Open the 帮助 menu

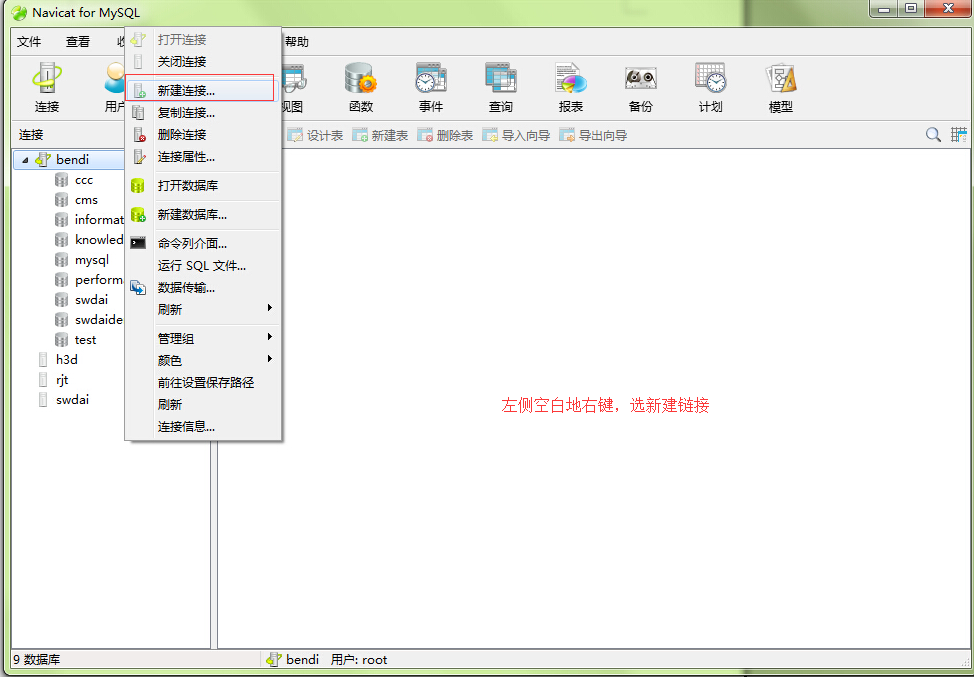(x=296, y=42)
